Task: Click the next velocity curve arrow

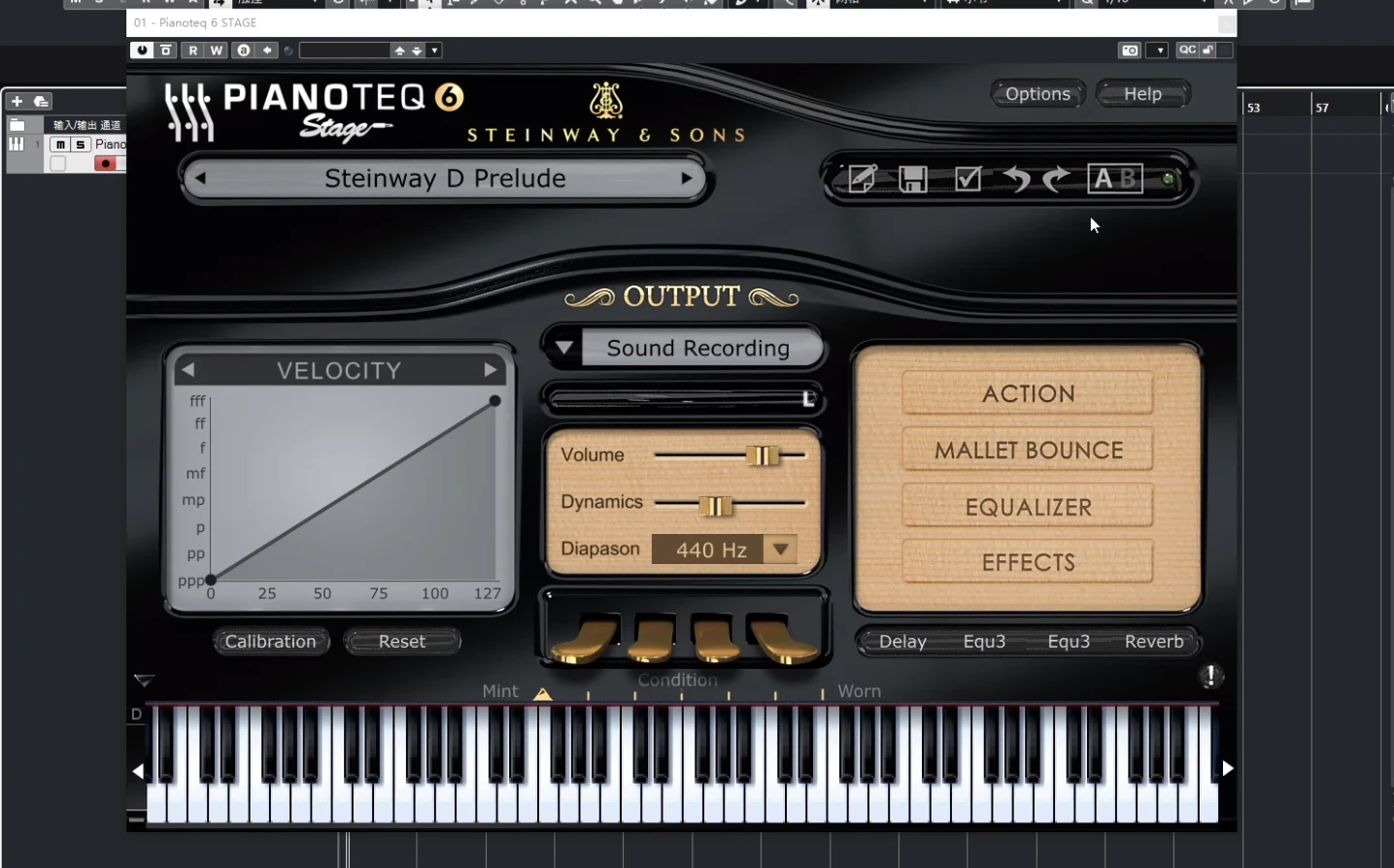Action: (x=491, y=370)
